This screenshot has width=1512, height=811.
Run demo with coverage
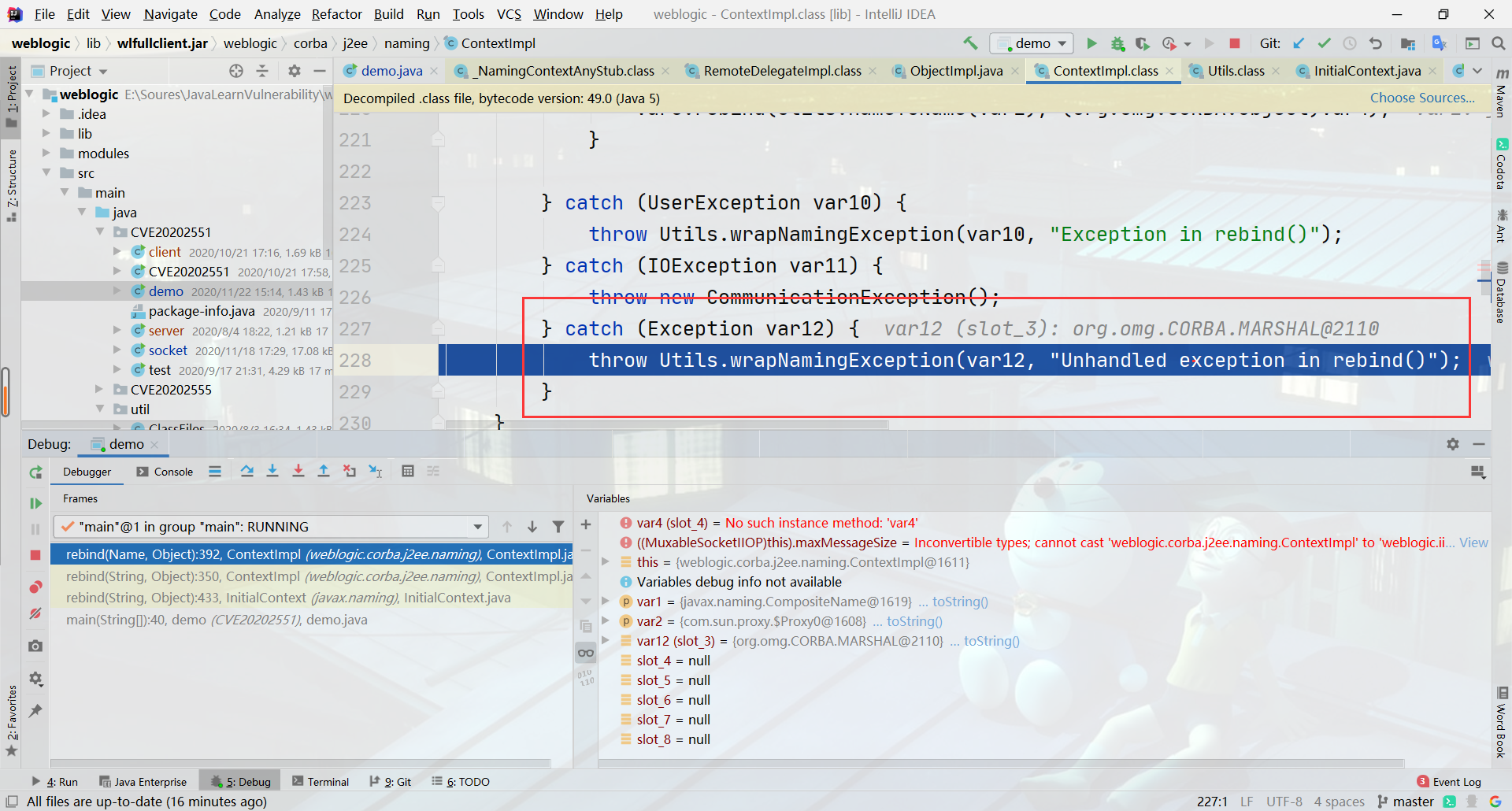(1143, 43)
